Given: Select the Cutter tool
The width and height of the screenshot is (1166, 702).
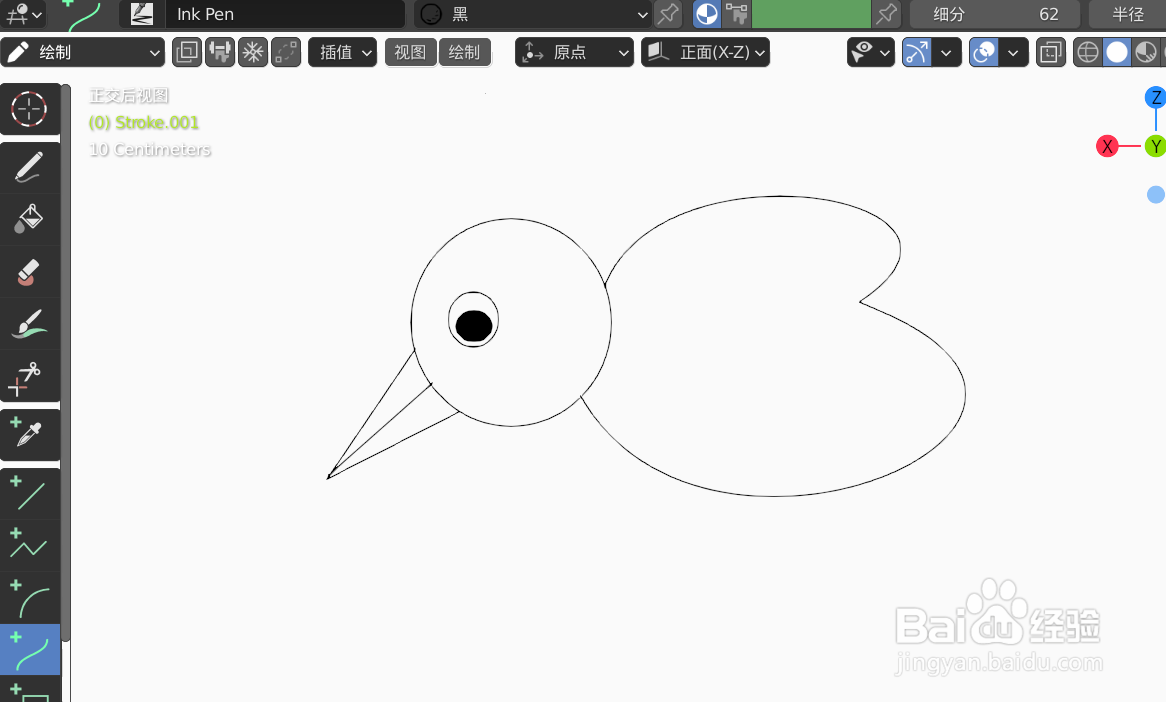Looking at the screenshot, I should point(30,377).
